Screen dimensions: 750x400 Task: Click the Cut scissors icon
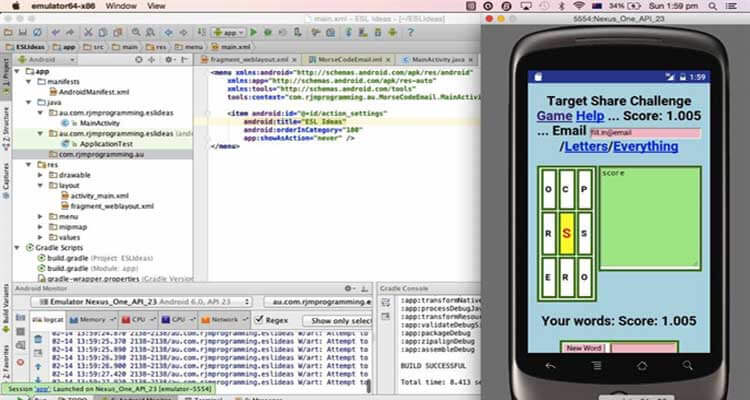pos(88,33)
